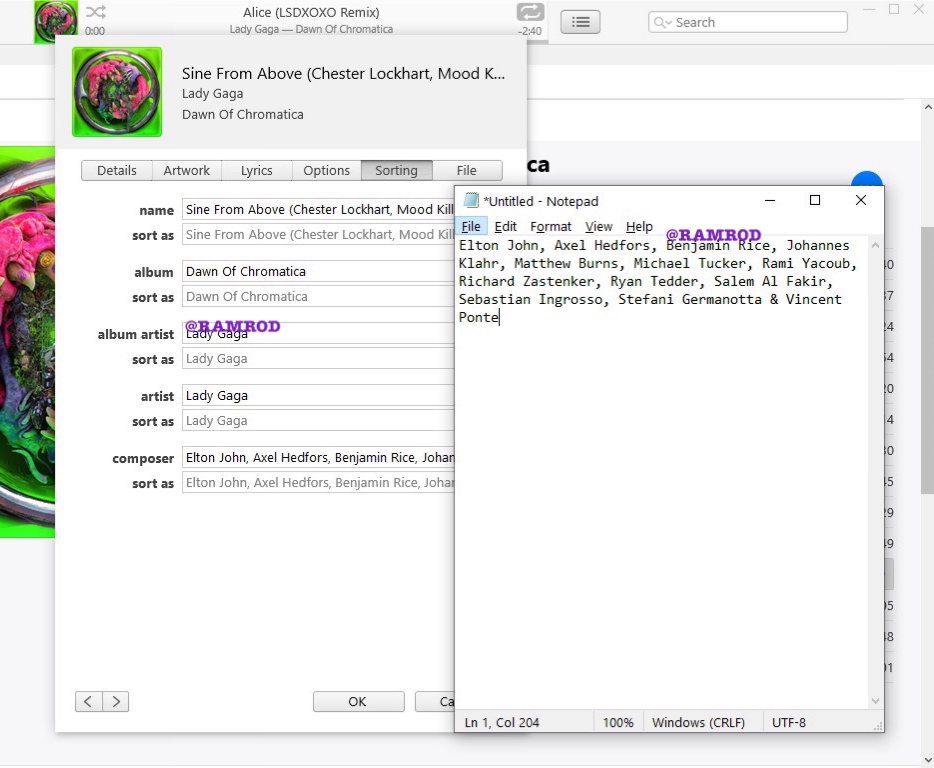Viewport: 934px width, 768px height.
Task: Open the Lyrics tab
Action: (x=257, y=170)
